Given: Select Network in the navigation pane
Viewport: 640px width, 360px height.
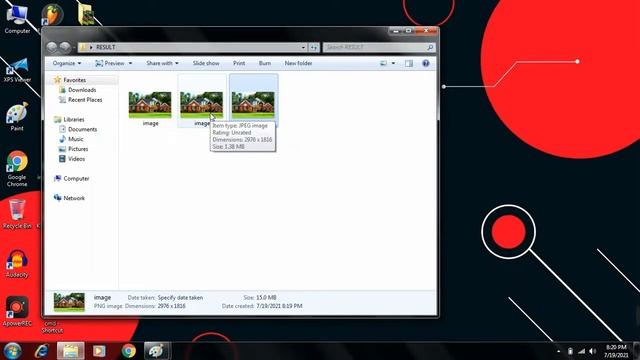Looking at the screenshot, I should coord(74,198).
